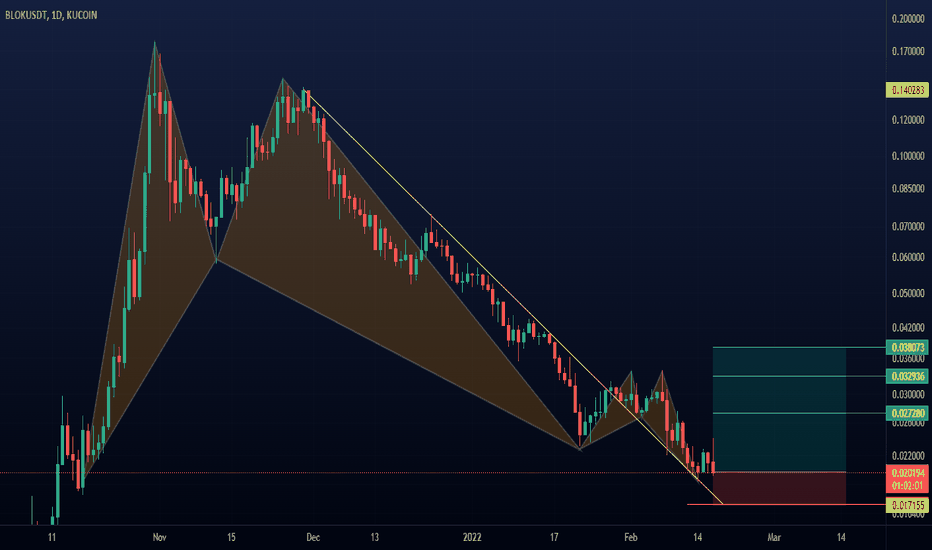Select the yellow descending trendline
Screen dimensions: 932x550
513,297
